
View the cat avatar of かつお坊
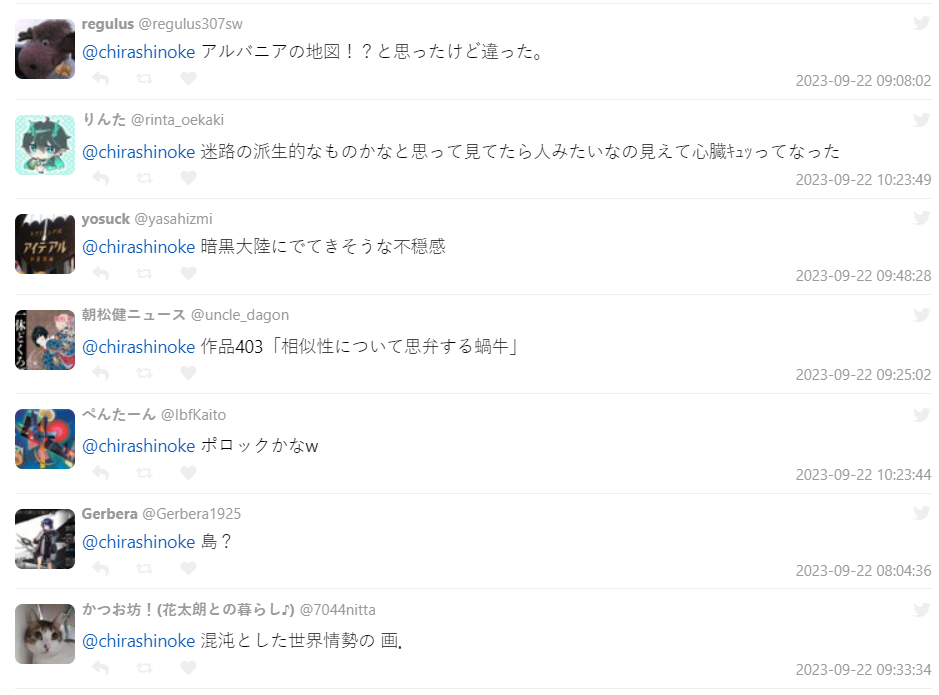[x=45, y=634]
